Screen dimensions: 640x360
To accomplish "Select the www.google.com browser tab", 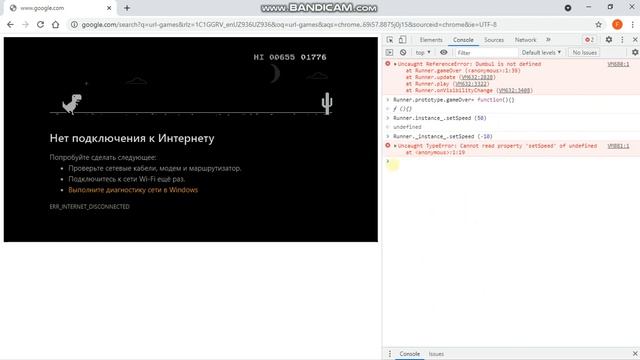I will point(59,8).
